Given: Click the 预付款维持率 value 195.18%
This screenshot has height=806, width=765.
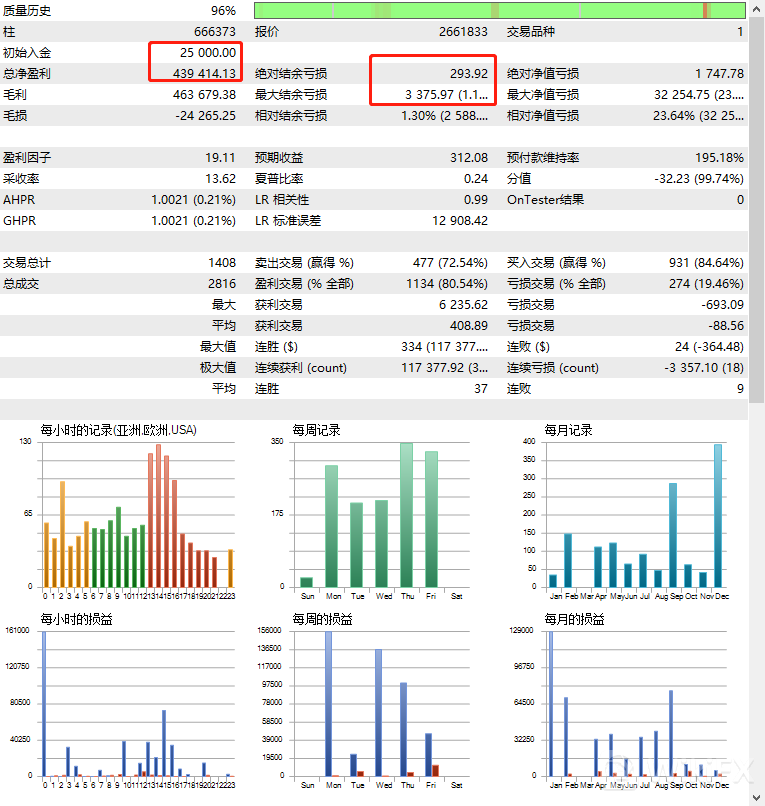Looking at the screenshot, I should (x=719, y=158).
